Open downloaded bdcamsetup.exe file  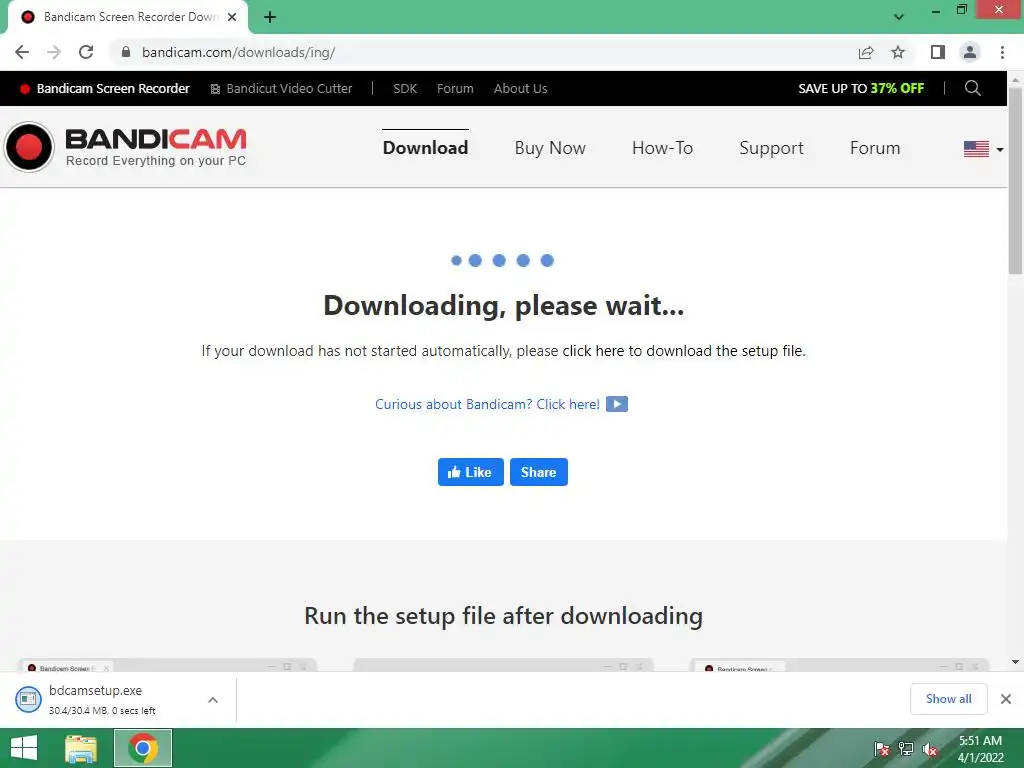tap(95, 699)
